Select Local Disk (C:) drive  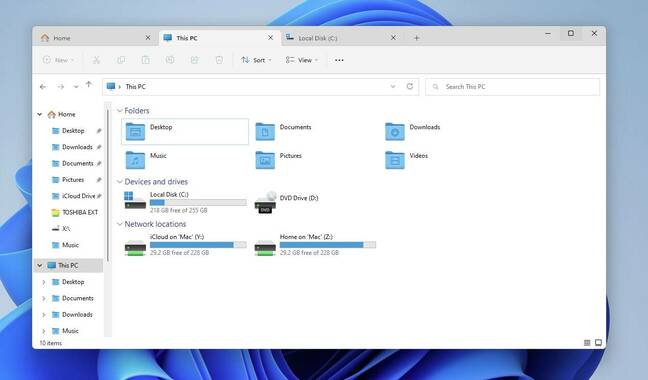186,202
